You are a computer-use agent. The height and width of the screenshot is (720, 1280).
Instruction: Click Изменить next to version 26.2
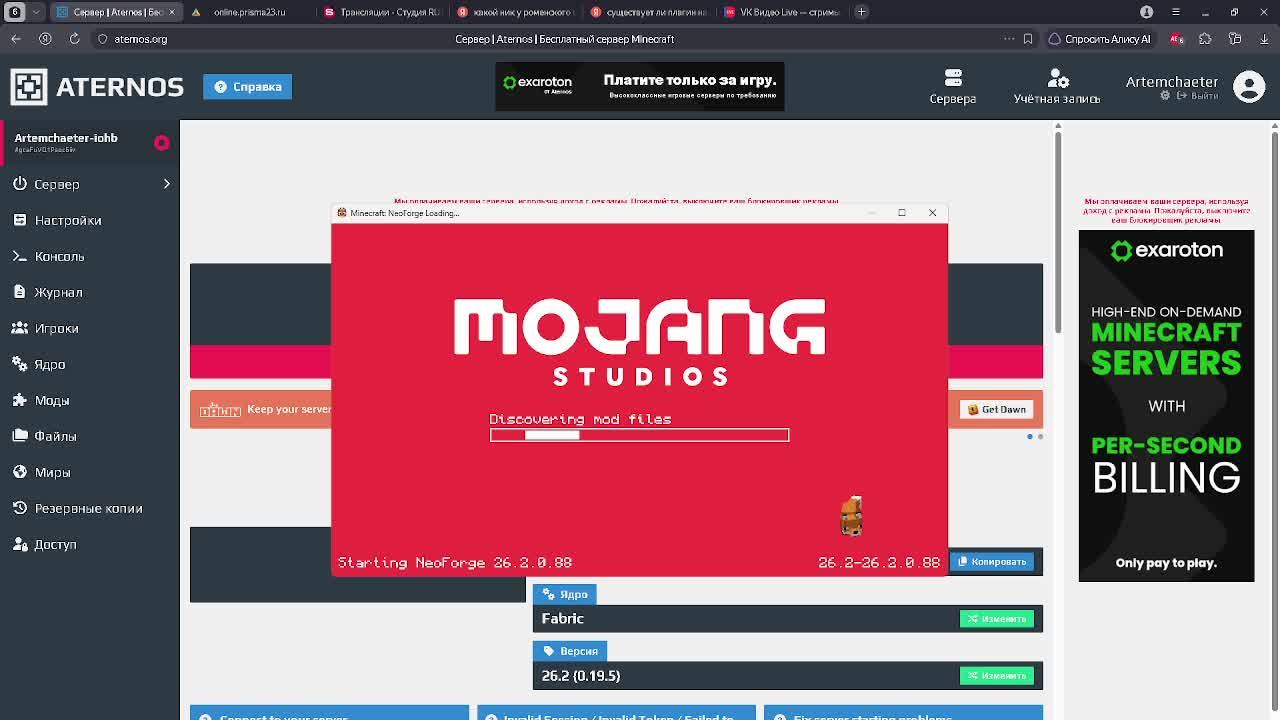[x=996, y=675]
